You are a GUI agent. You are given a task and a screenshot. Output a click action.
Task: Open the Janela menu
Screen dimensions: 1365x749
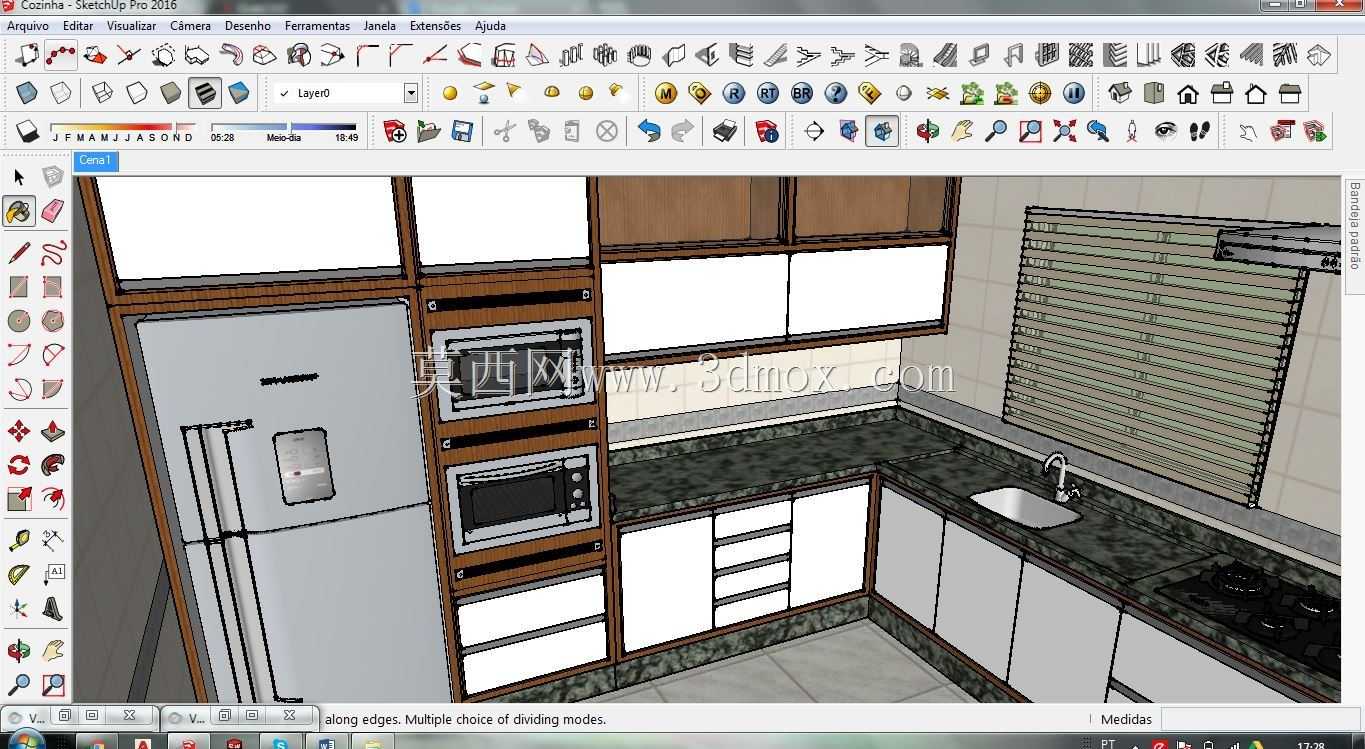[380, 26]
